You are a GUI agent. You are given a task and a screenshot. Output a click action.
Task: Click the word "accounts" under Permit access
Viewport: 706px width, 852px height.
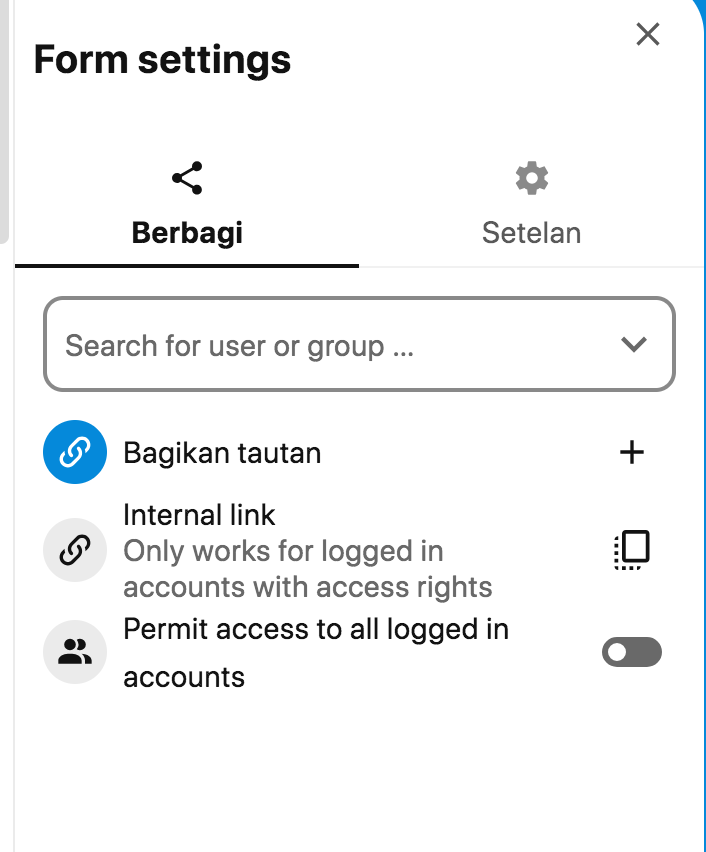point(184,677)
